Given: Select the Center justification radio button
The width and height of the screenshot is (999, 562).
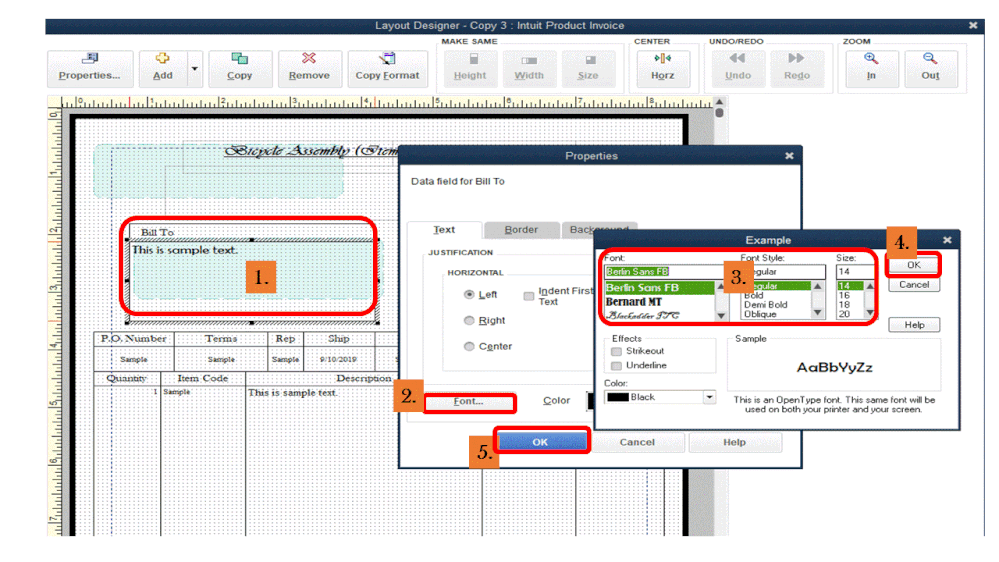Looking at the screenshot, I should (470, 347).
